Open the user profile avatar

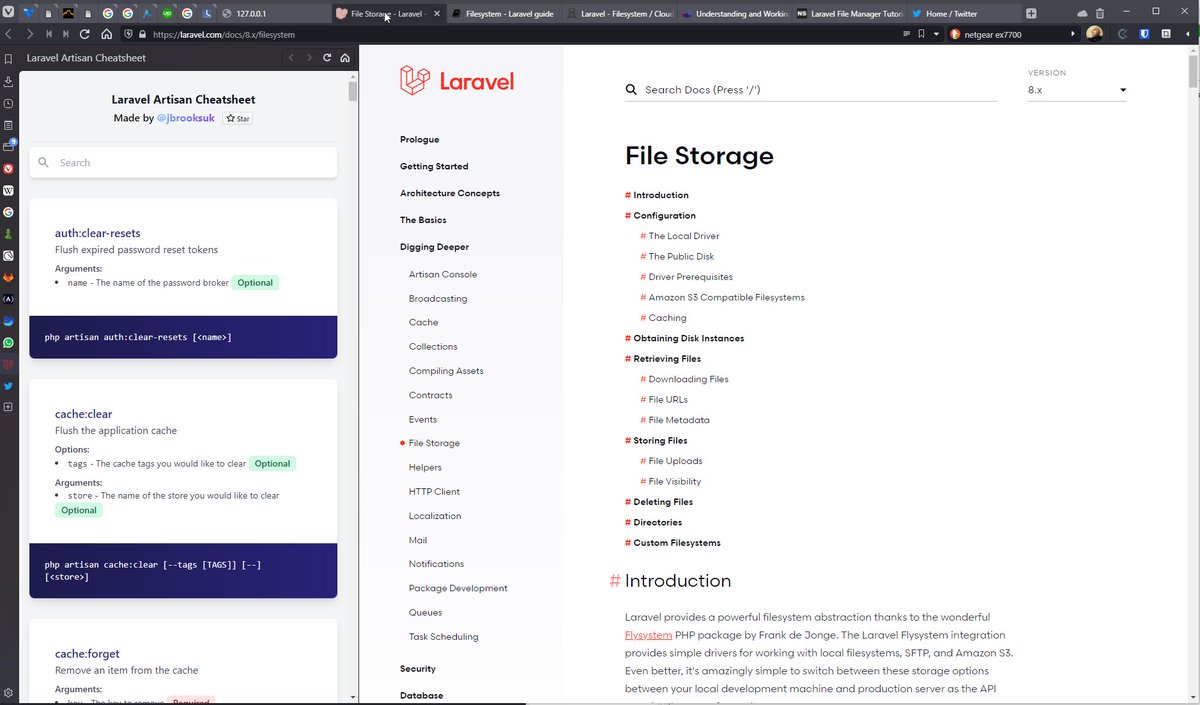point(1095,34)
